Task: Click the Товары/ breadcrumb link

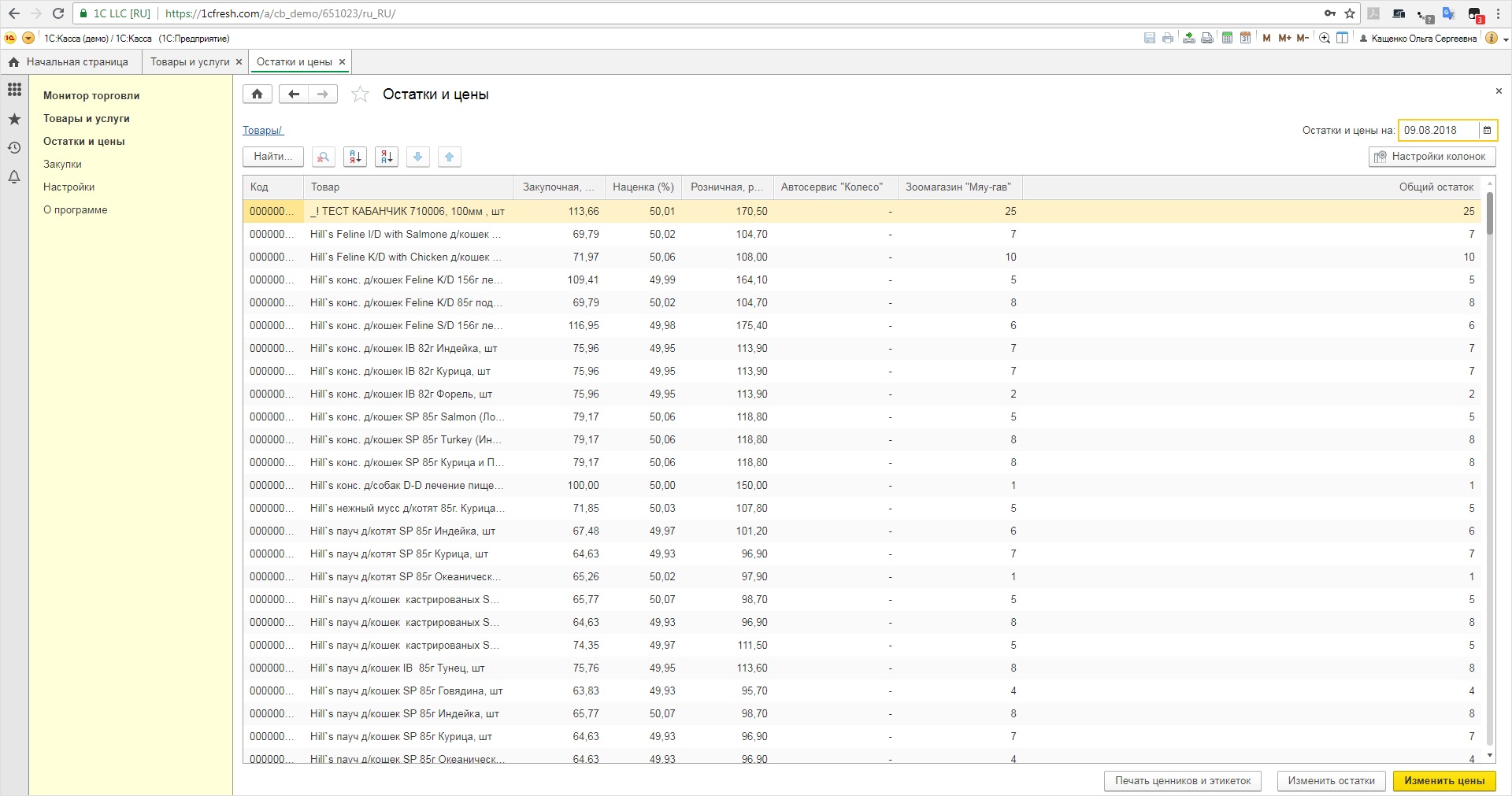Action: click(x=263, y=131)
